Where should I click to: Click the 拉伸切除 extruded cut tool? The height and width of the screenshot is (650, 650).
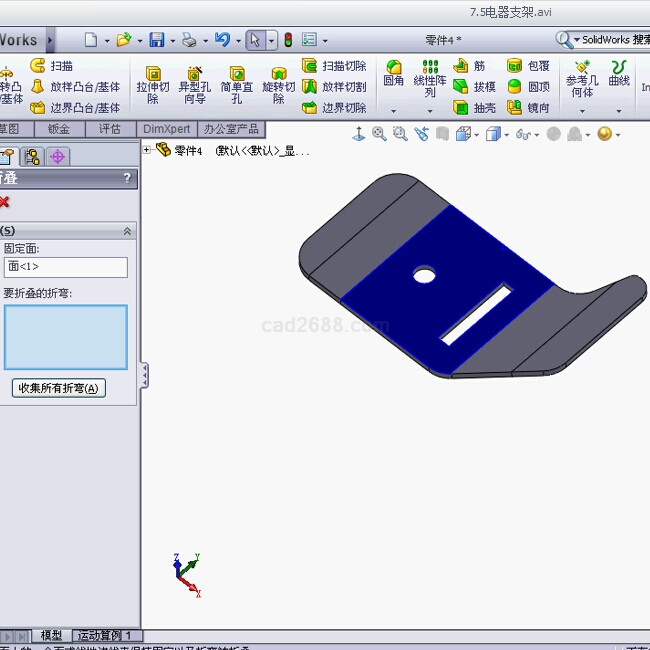(x=153, y=85)
